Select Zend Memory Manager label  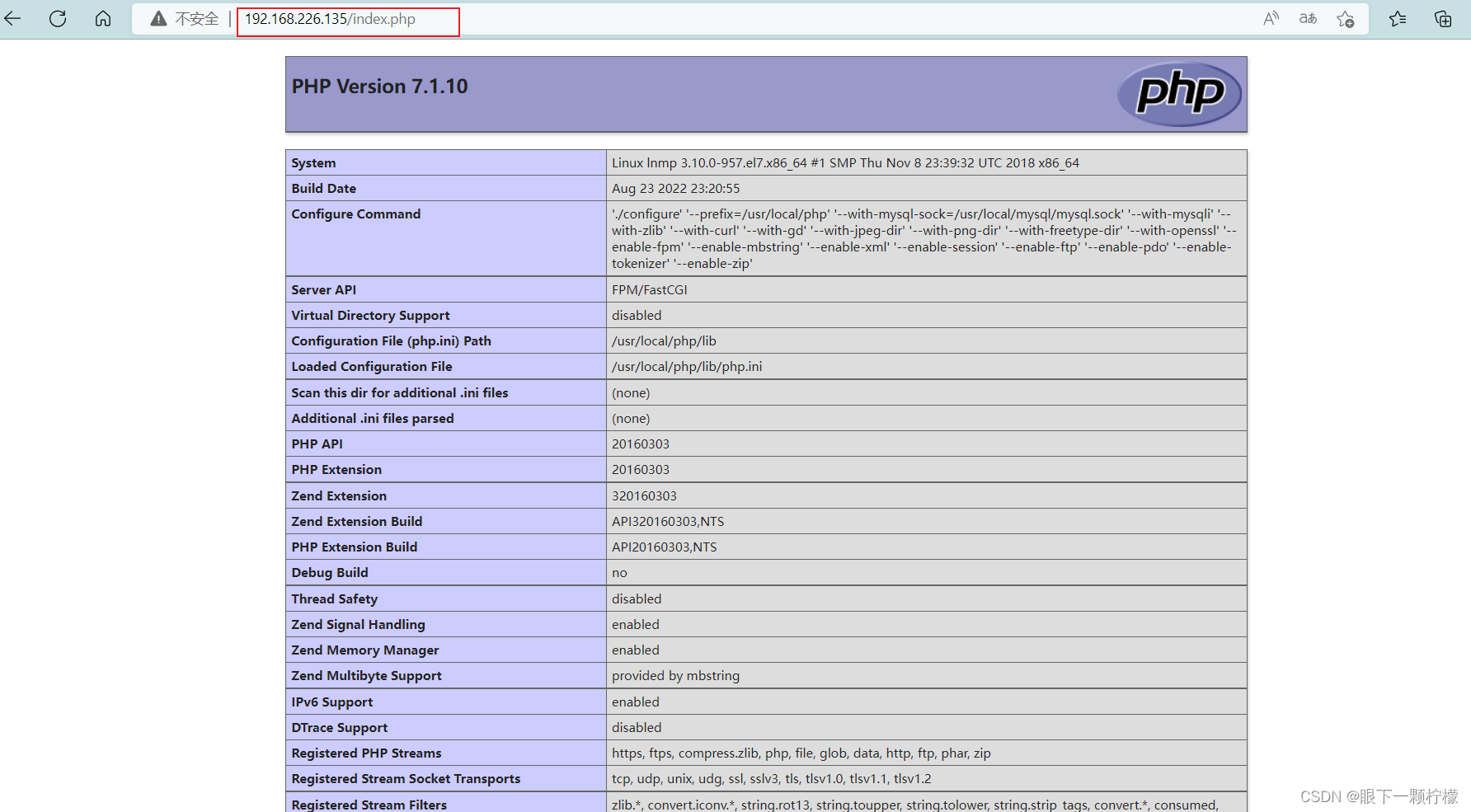[364, 650]
